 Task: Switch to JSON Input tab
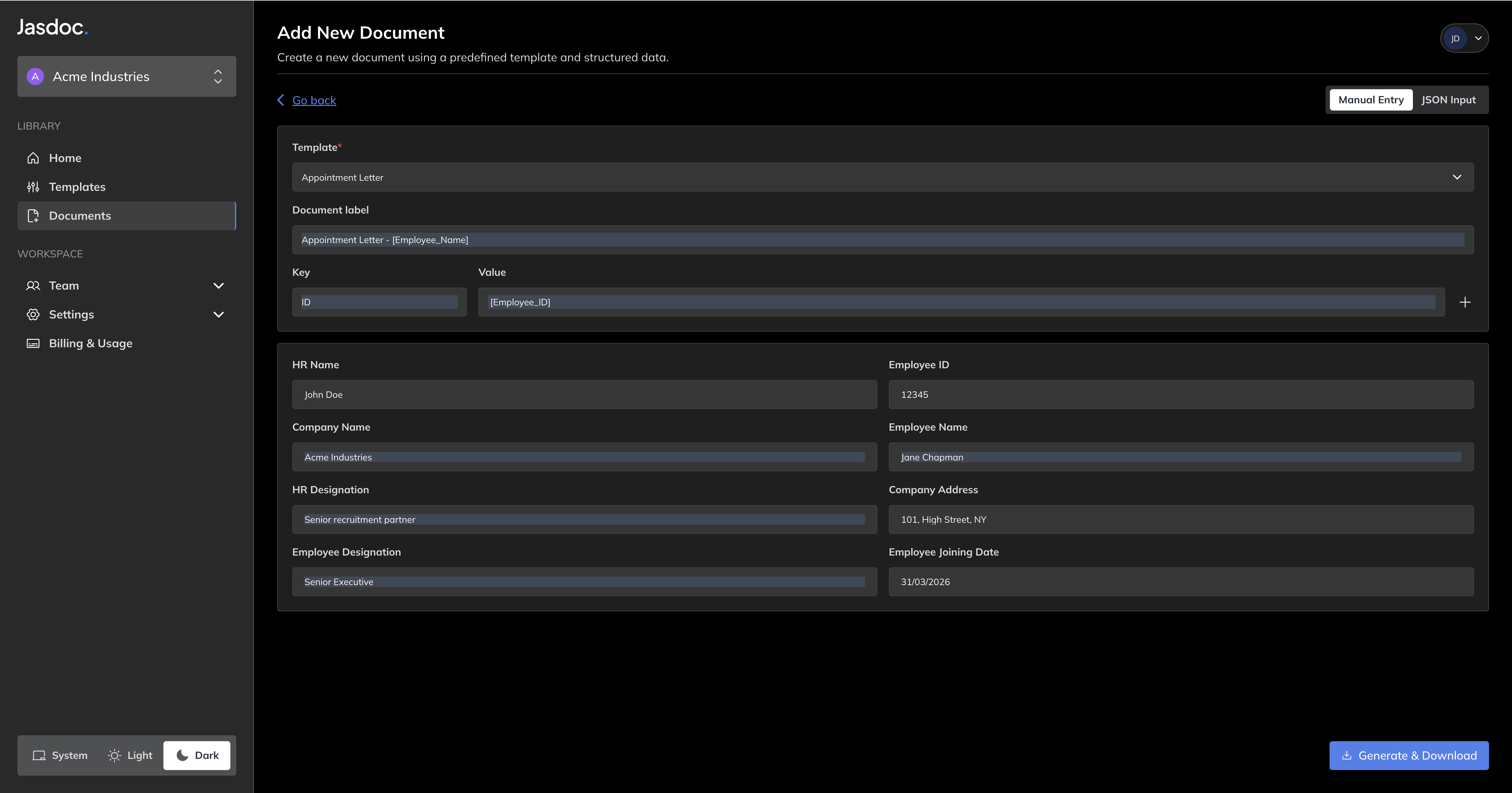(x=1448, y=100)
